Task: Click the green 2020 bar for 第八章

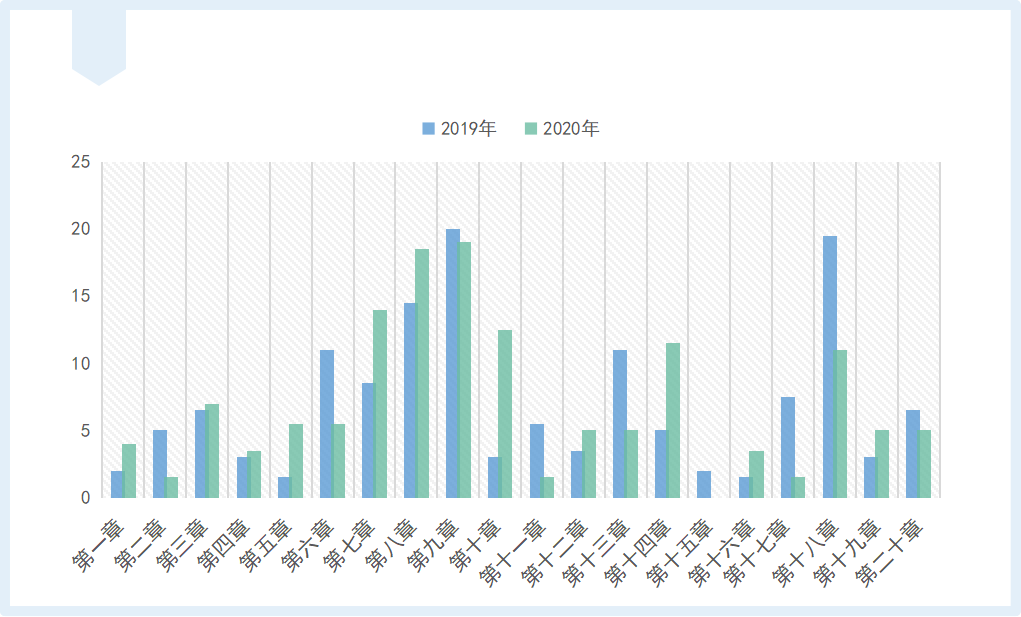Action: coord(422,373)
